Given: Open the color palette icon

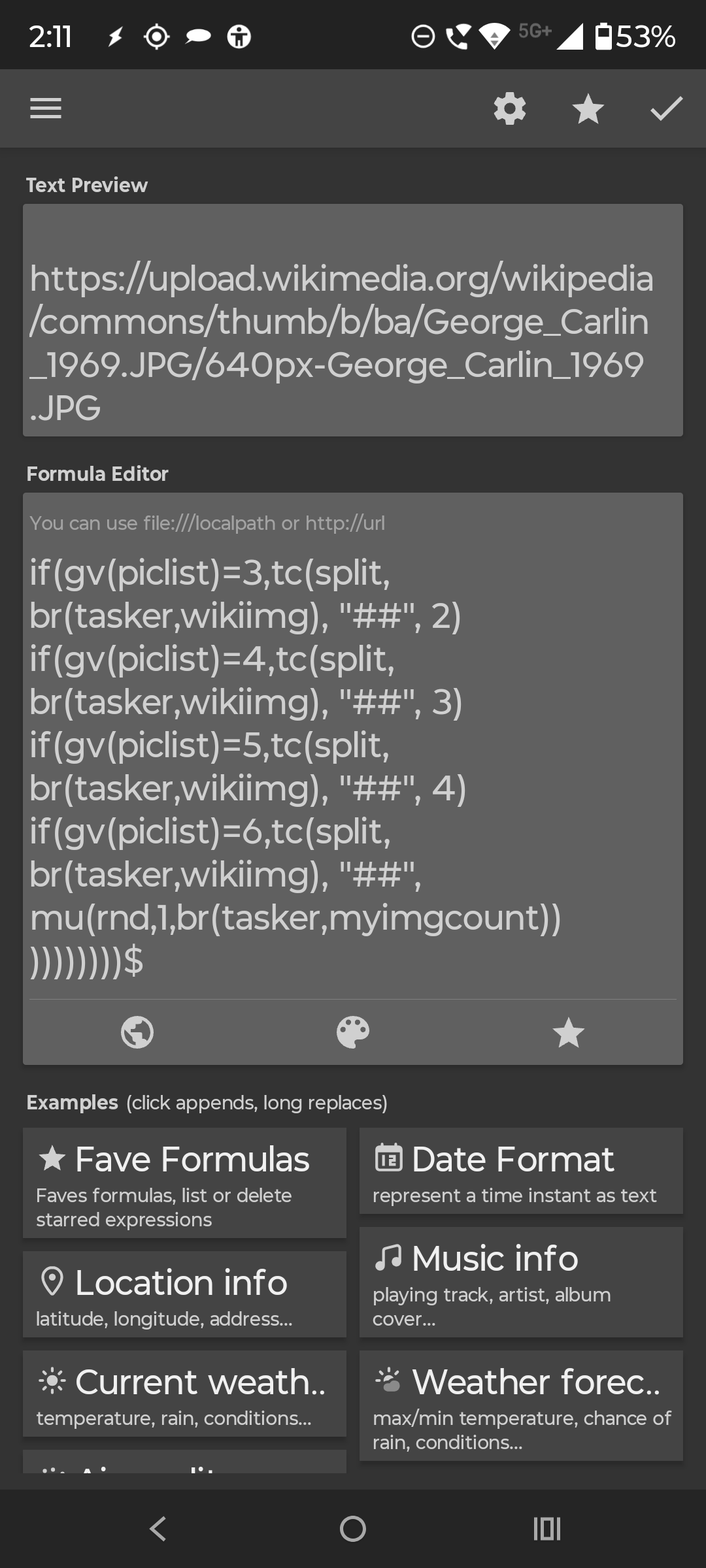Looking at the screenshot, I should 353,1033.
